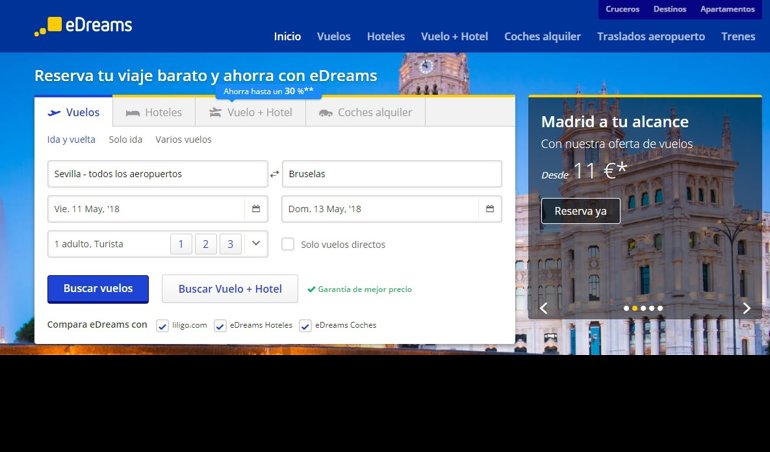770x452 pixels.
Task: Click the Sevilla origin input field
Action: point(157,174)
